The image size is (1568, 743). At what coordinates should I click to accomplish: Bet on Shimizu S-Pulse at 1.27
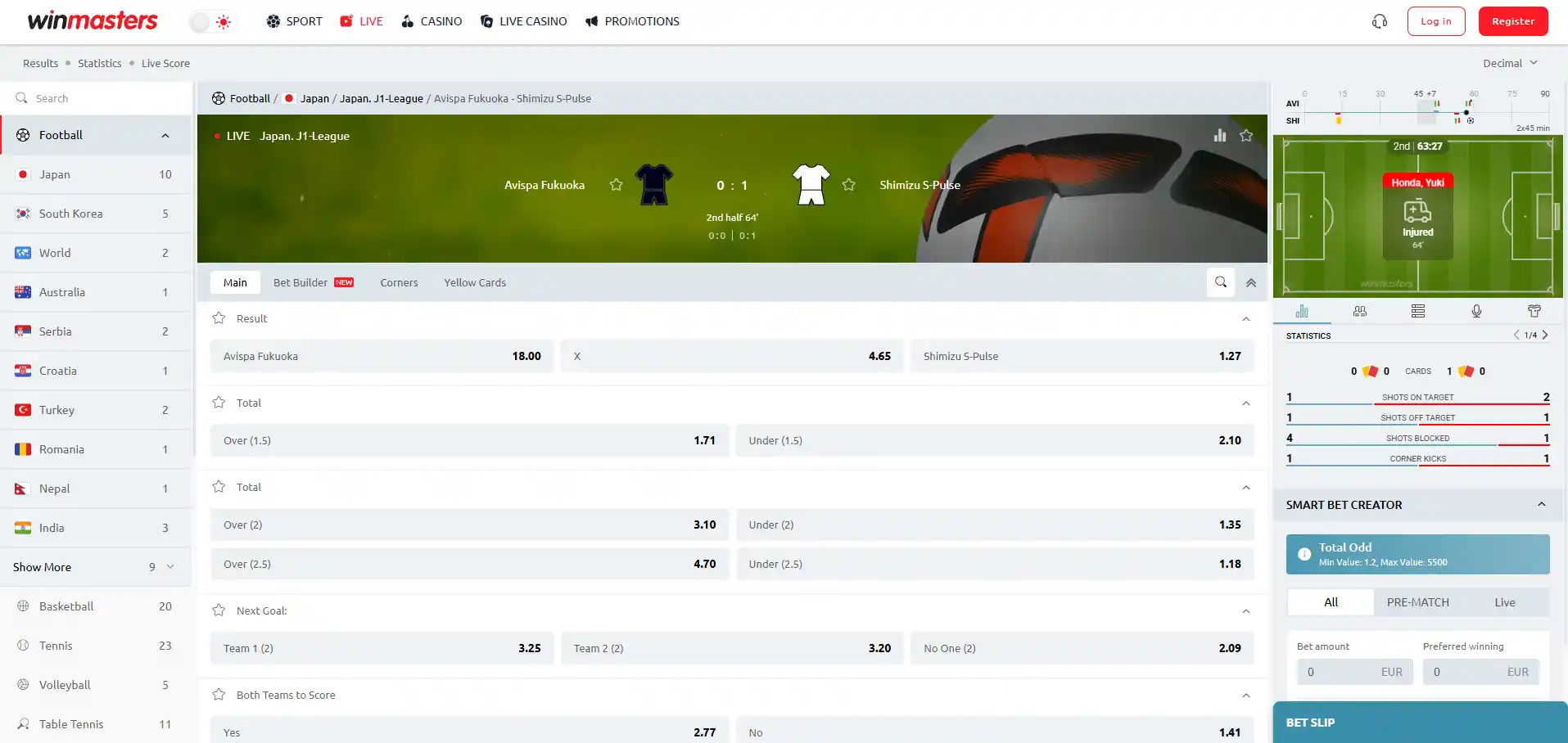(x=1082, y=356)
